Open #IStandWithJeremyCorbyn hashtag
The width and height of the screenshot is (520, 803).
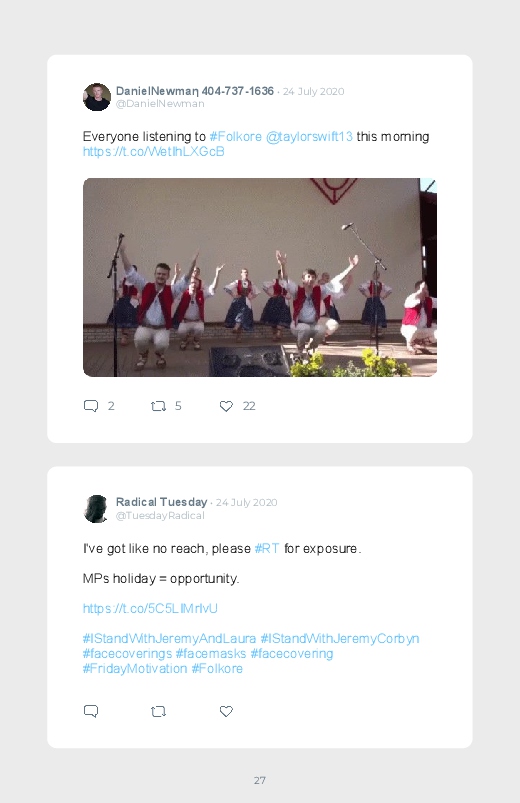[x=340, y=639]
